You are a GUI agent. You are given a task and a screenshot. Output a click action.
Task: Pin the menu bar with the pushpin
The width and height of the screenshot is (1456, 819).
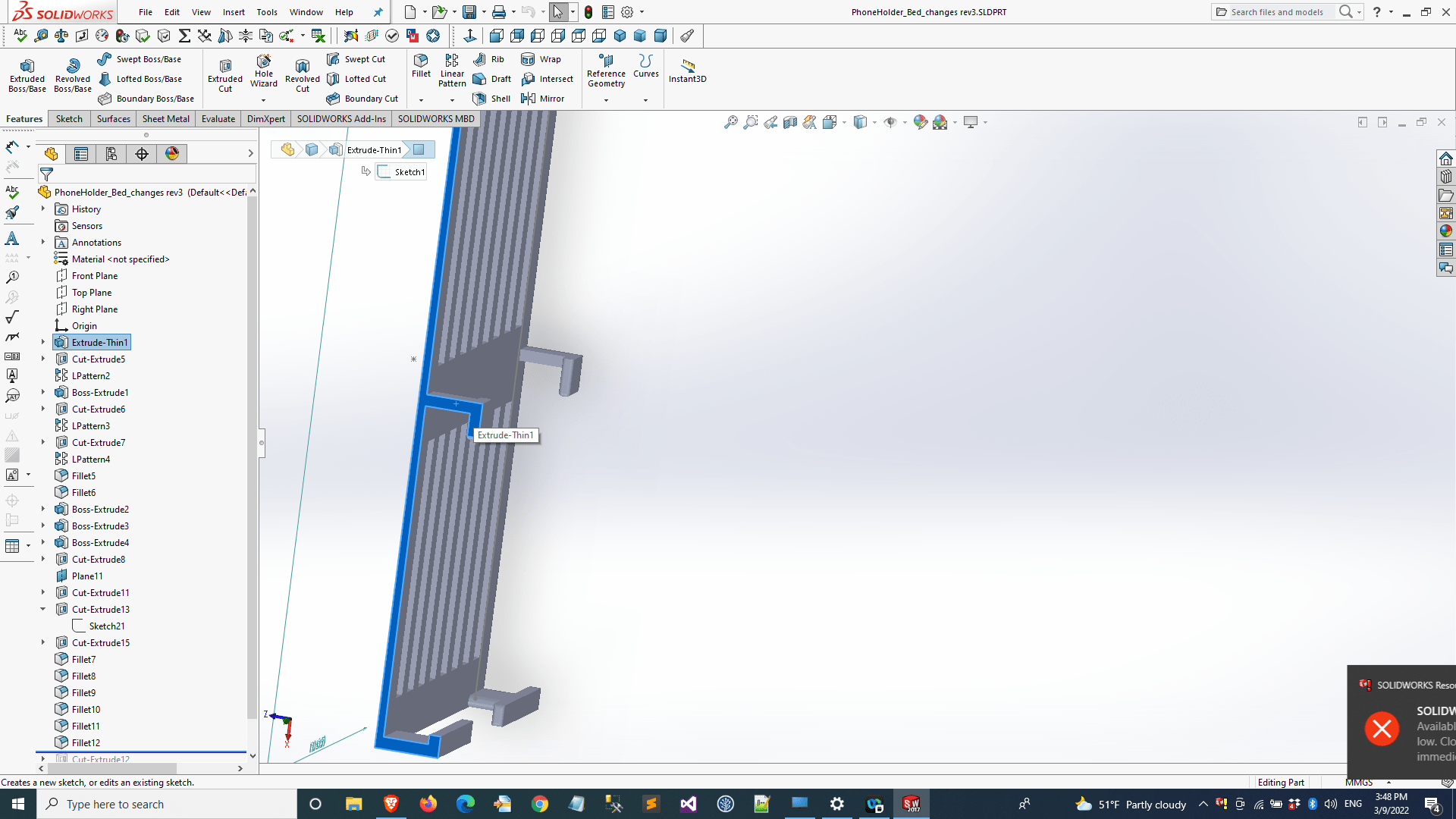click(x=378, y=12)
